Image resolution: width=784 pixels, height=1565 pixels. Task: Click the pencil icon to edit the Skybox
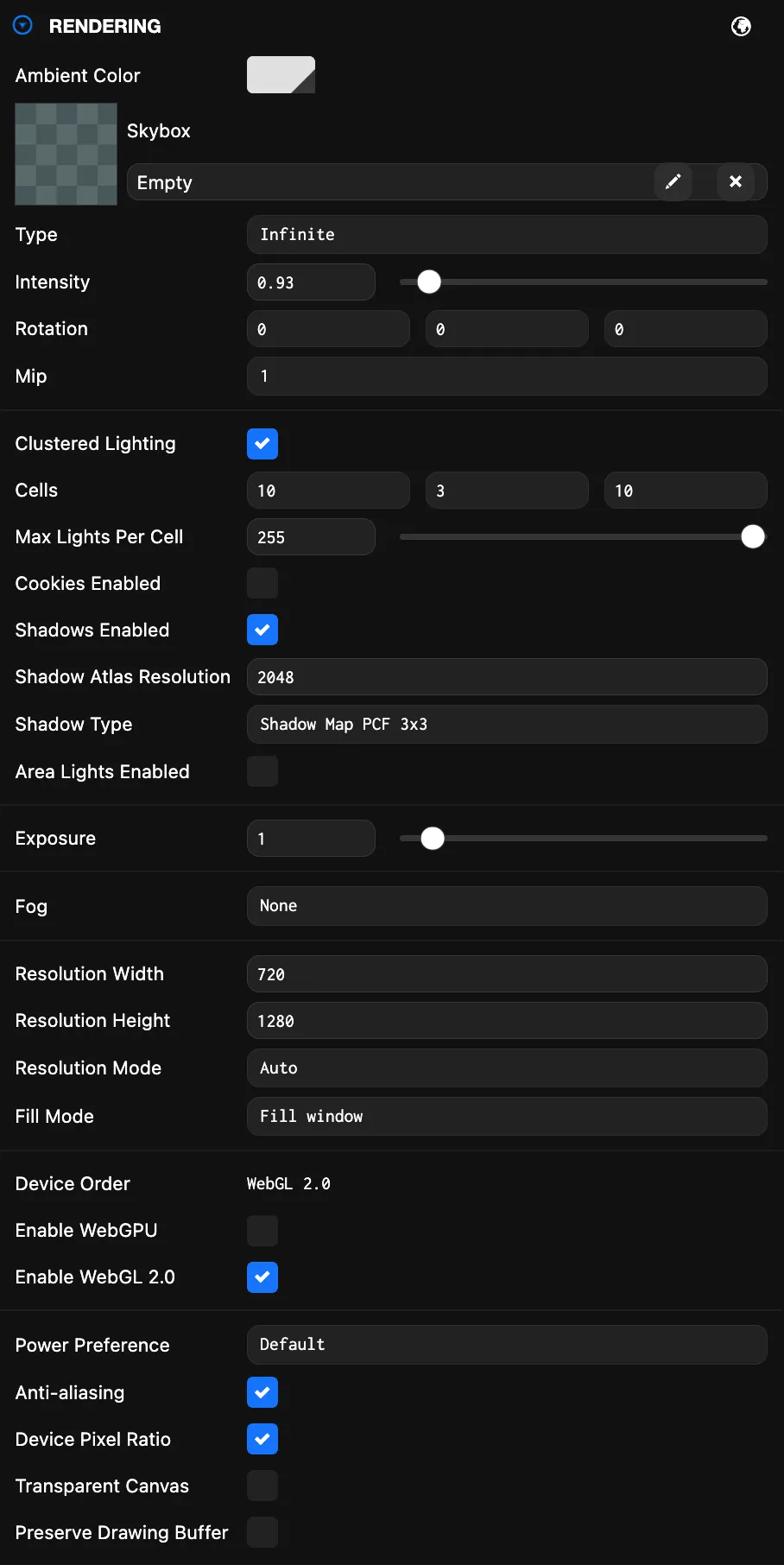coord(673,181)
